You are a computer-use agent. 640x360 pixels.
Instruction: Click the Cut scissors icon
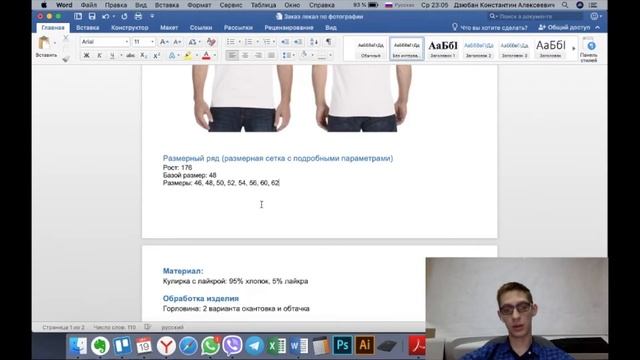click(x=66, y=38)
